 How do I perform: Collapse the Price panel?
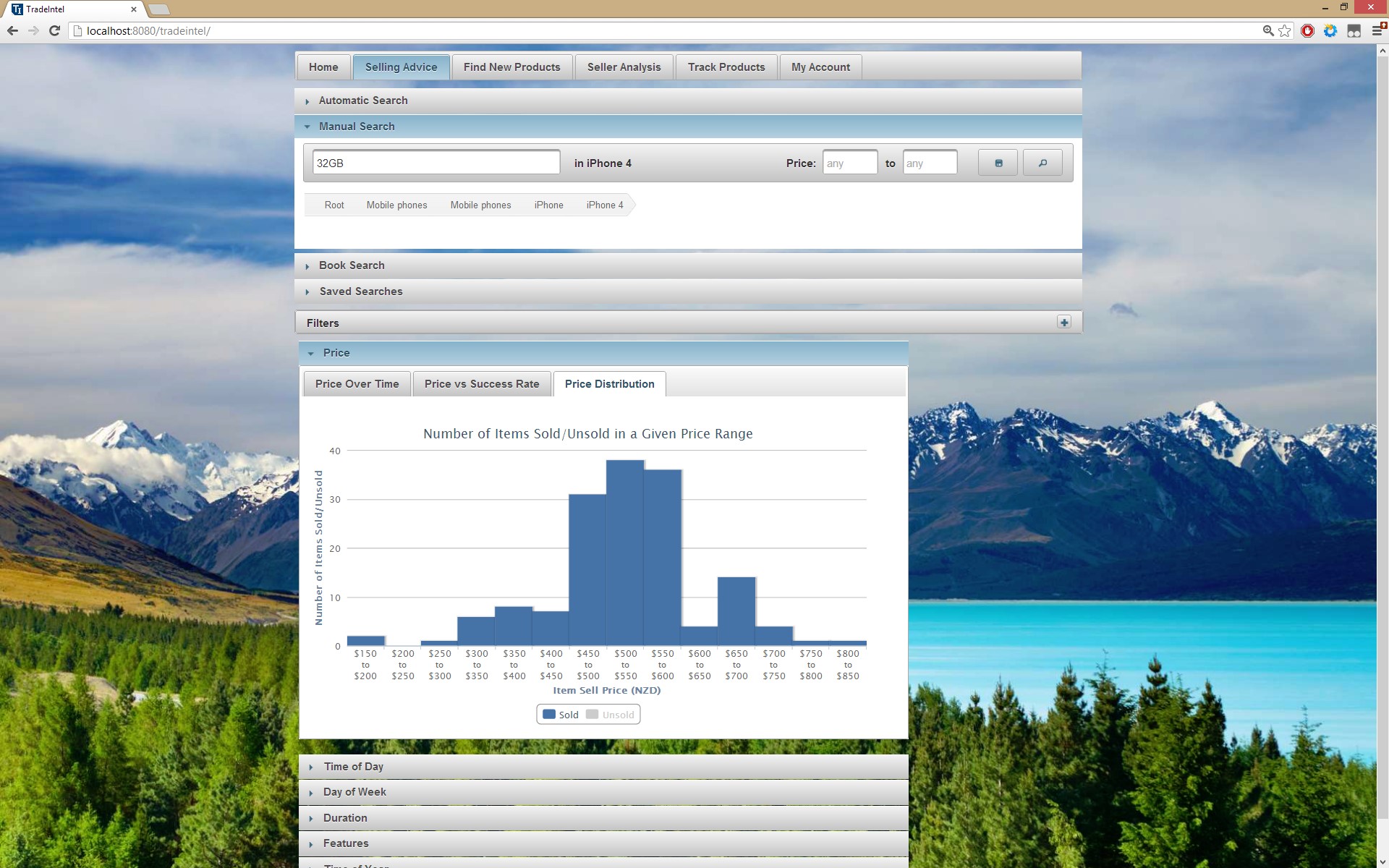pos(336,353)
